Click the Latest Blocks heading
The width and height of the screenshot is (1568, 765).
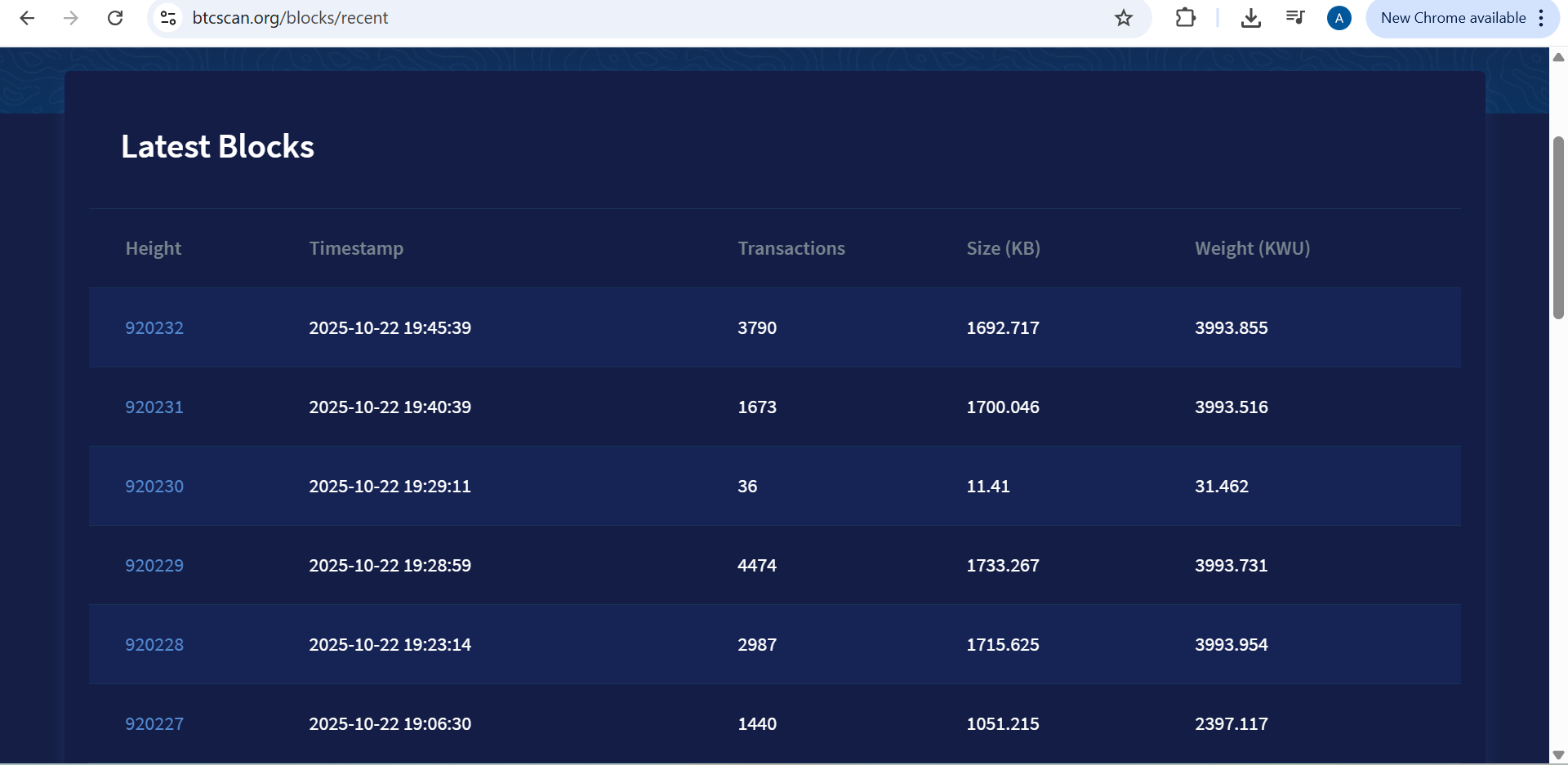pyautogui.click(x=217, y=147)
